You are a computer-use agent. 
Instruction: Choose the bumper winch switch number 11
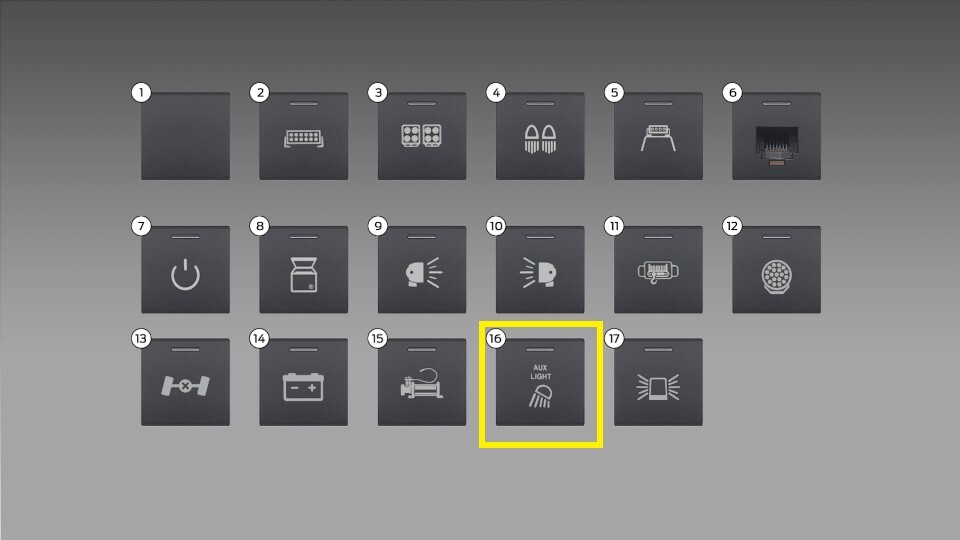(x=658, y=269)
